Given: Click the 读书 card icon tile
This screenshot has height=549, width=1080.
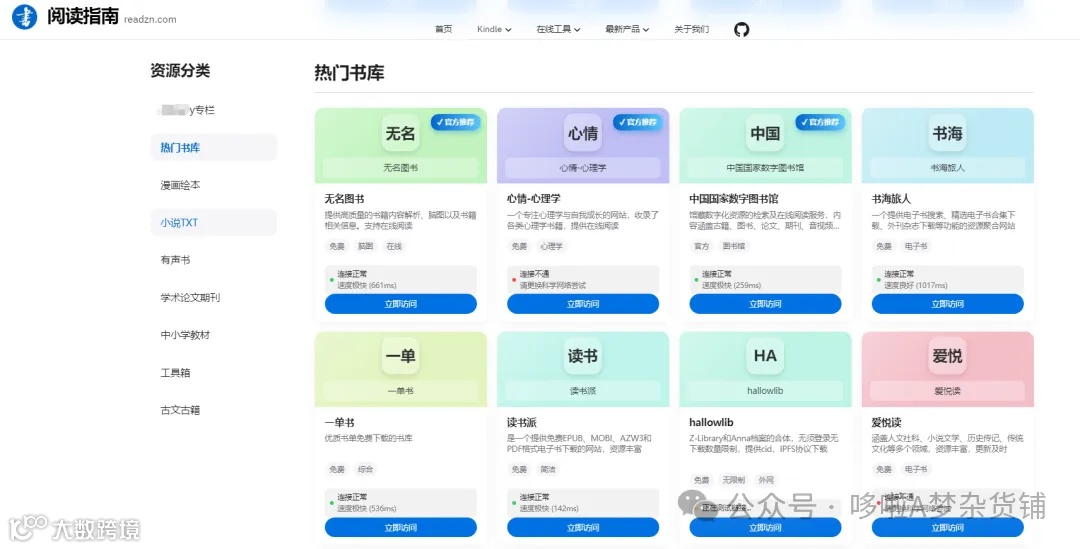Looking at the screenshot, I should [583, 355].
